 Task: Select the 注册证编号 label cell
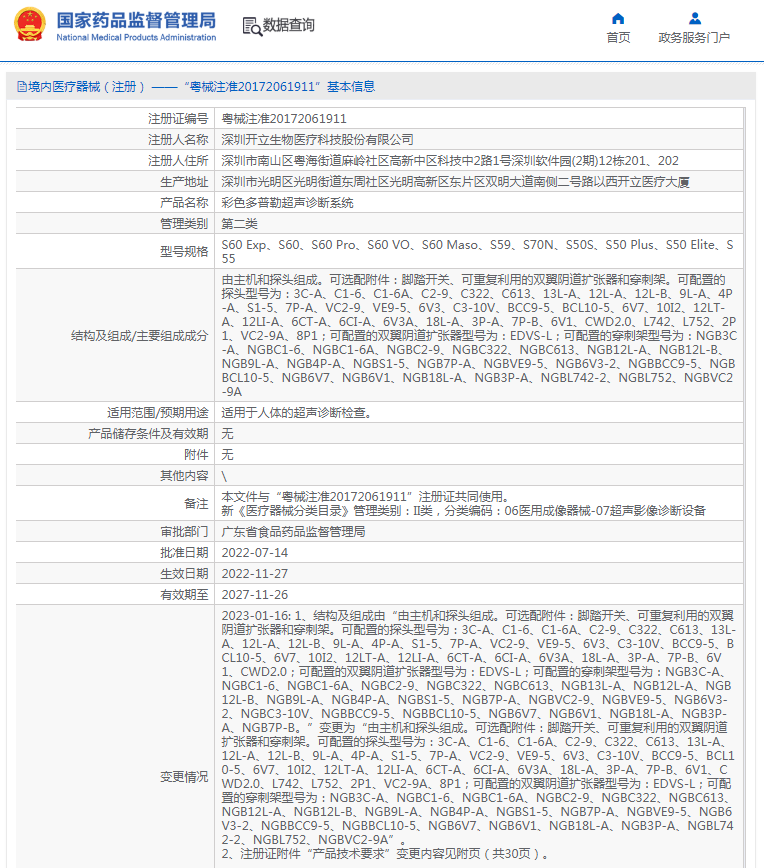point(115,118)
